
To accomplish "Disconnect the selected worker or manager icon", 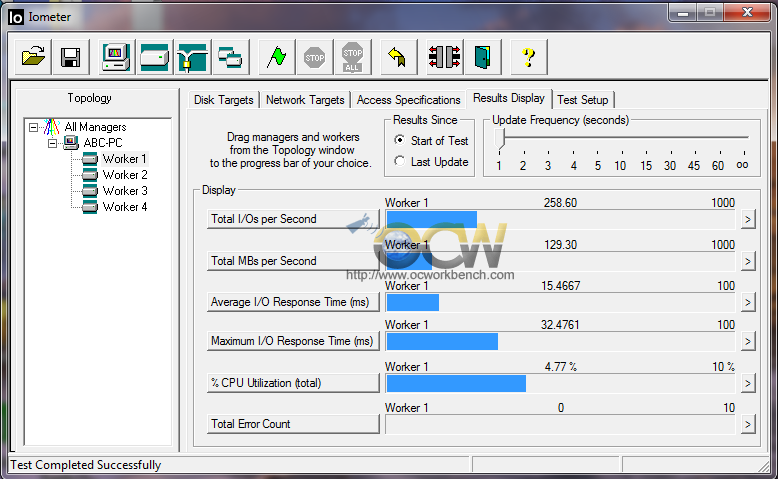I will tap(445, 57).
